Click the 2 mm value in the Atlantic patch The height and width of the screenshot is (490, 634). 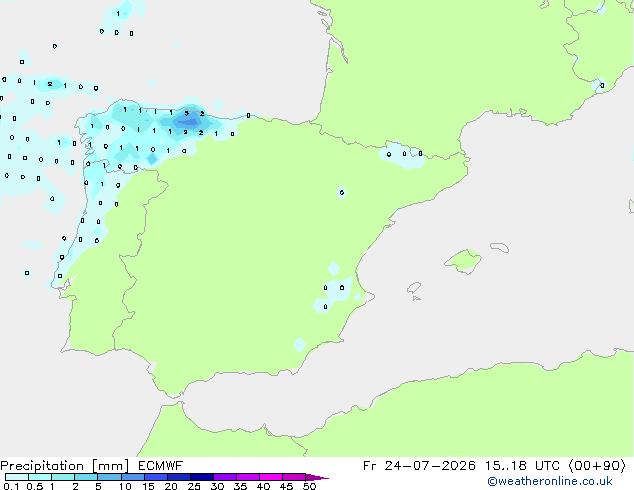click(49, 84)
